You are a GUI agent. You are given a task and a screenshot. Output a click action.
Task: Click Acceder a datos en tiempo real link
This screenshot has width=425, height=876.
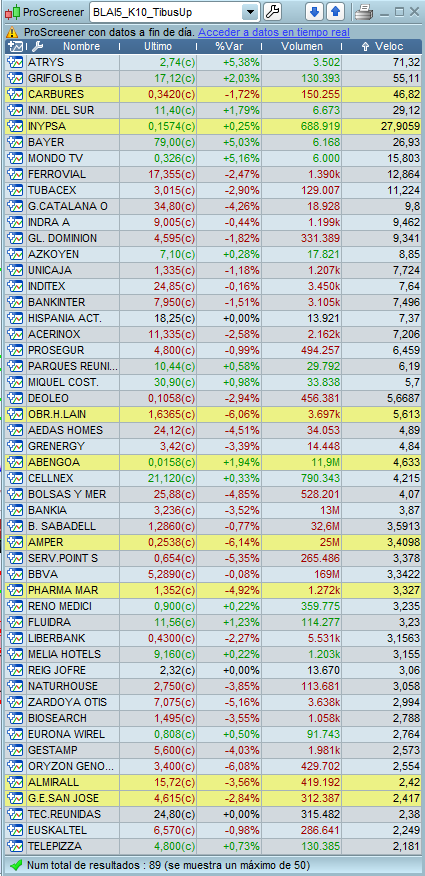pos(274,32)
